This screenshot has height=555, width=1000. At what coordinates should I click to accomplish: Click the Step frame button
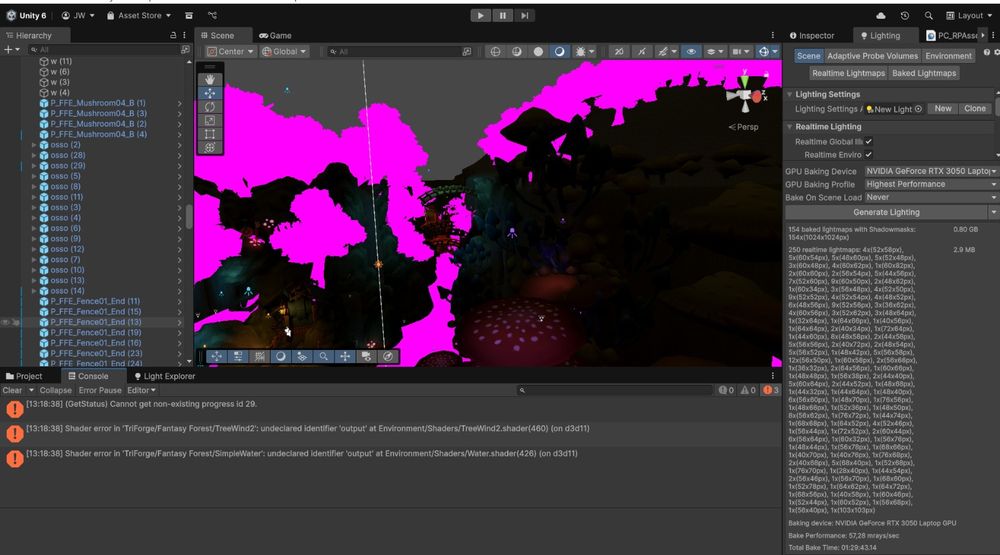pyautogui.click(x=524, y=15)
